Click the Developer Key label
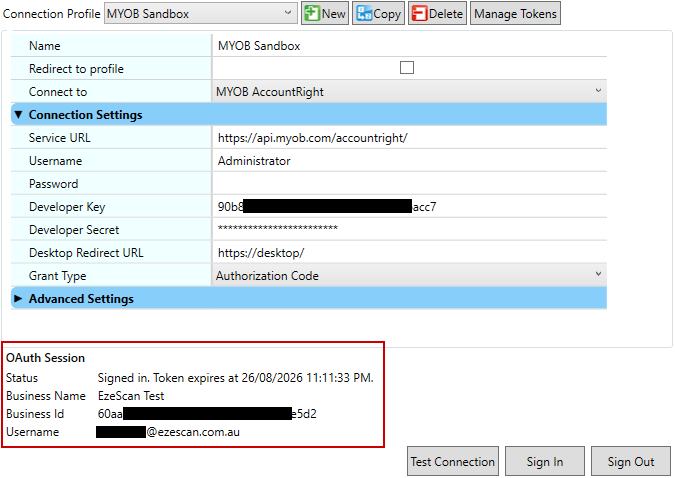Image resolution: width=675 pixels, height=478 pixels. pos(67,207)
